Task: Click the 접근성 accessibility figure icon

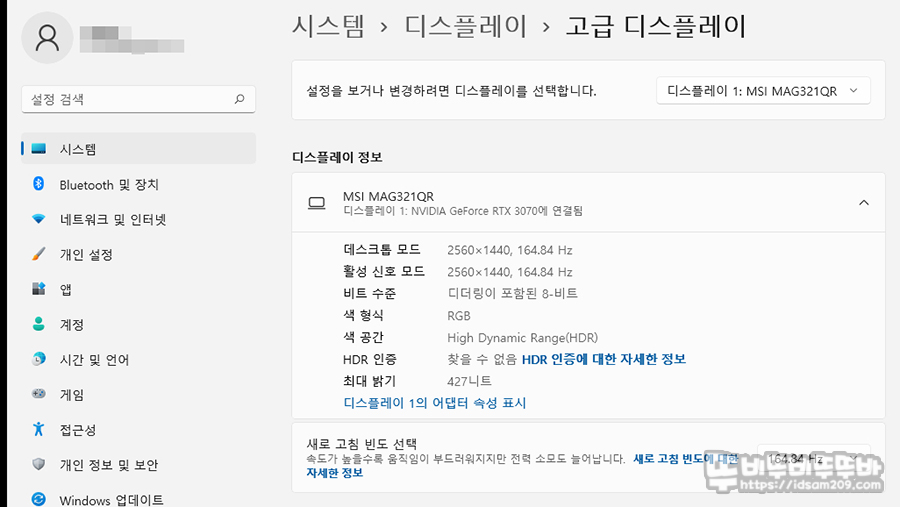Action: click(38, 429)
